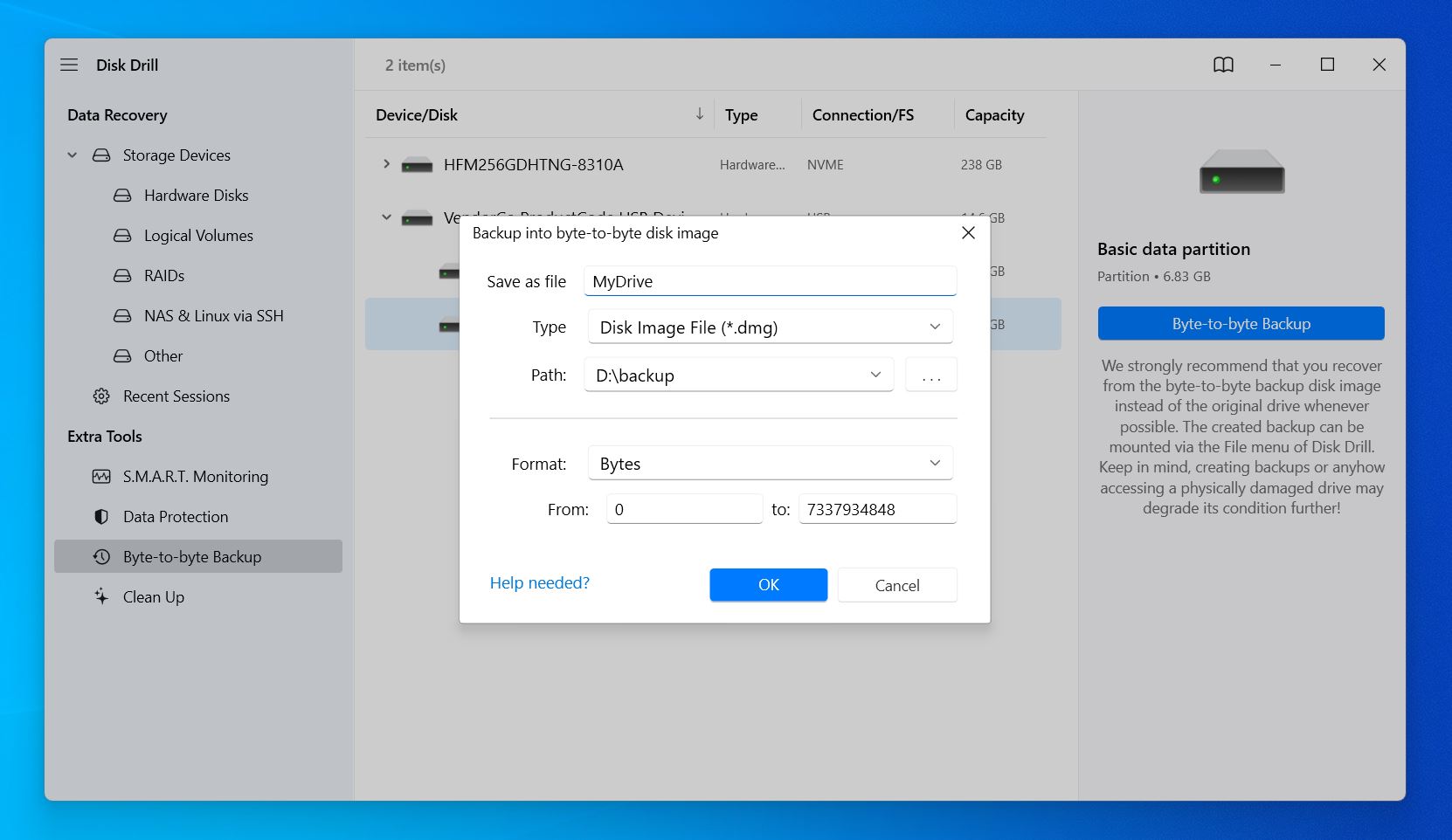Screen dimensions: 1452x840
Task: Sort by the Connection/FS column header
Action: tap(862, 115)
